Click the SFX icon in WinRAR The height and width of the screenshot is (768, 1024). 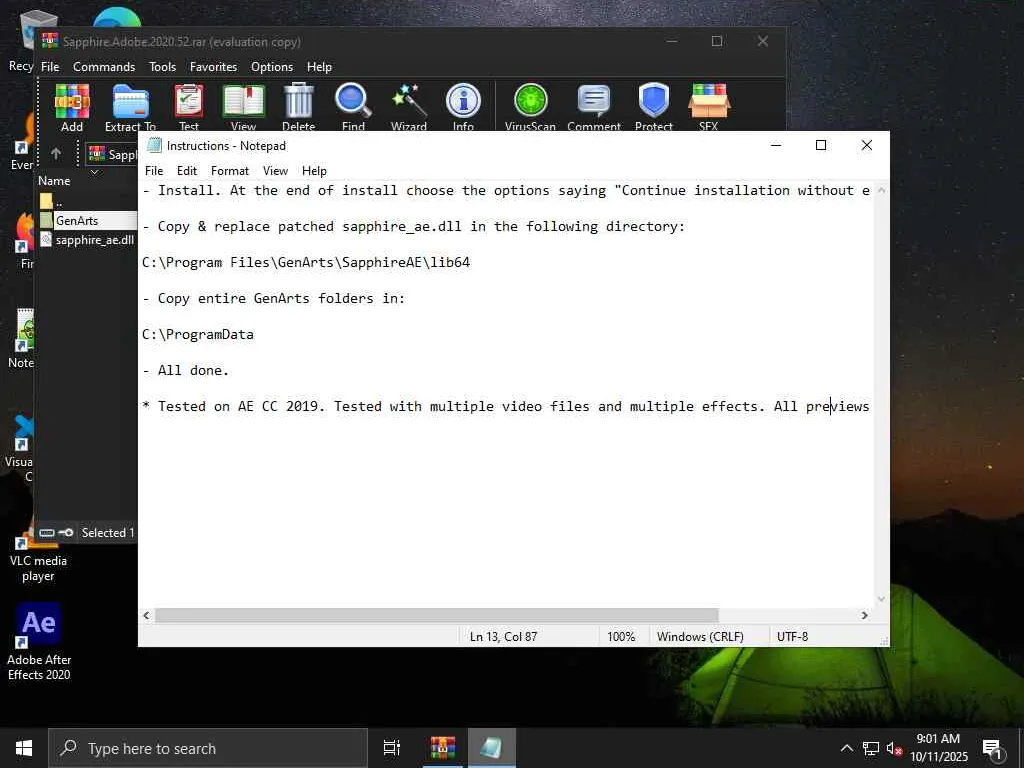pyautogui.click(x=709, y=108)
